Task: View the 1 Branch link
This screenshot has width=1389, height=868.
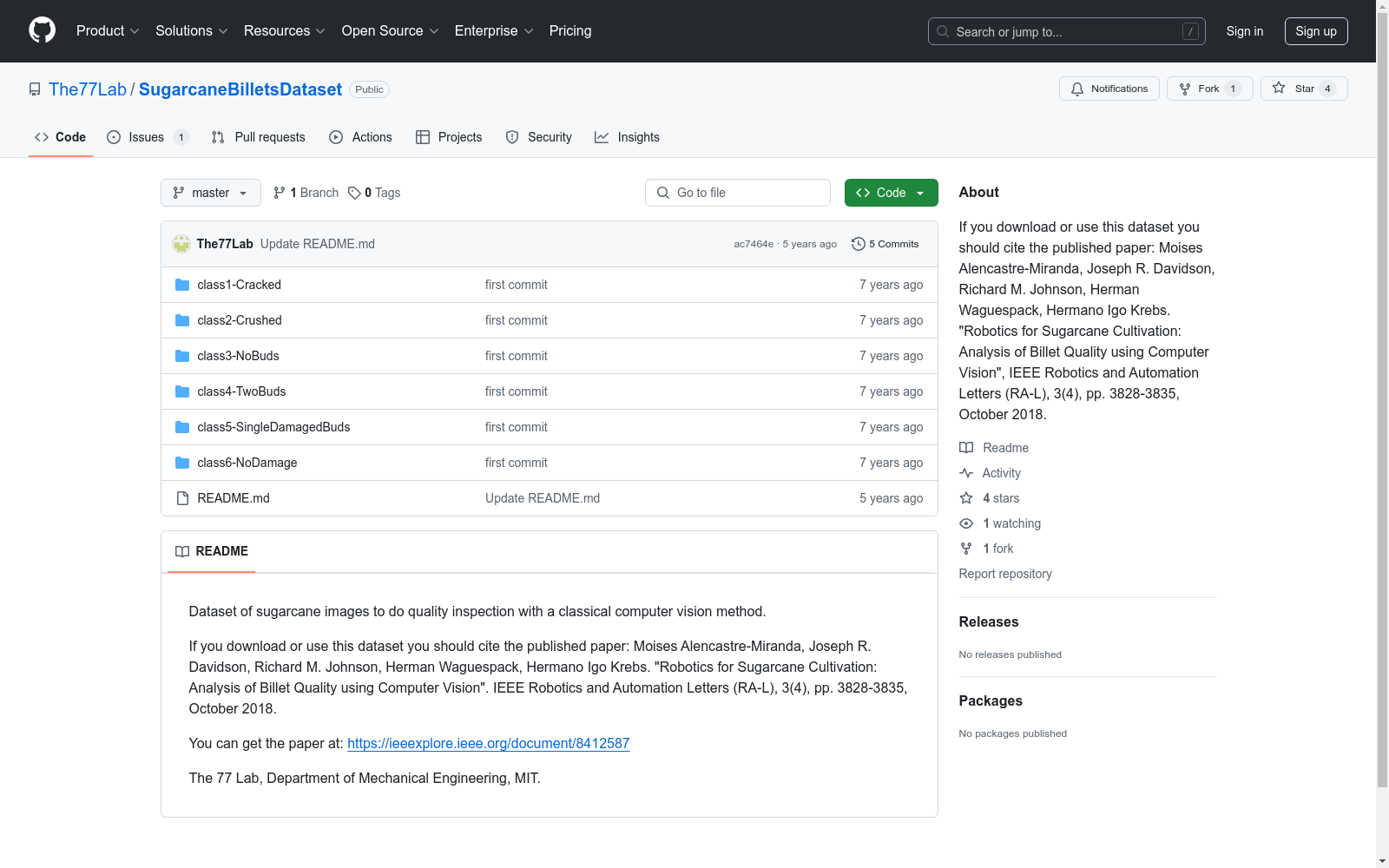Action: 306,193
